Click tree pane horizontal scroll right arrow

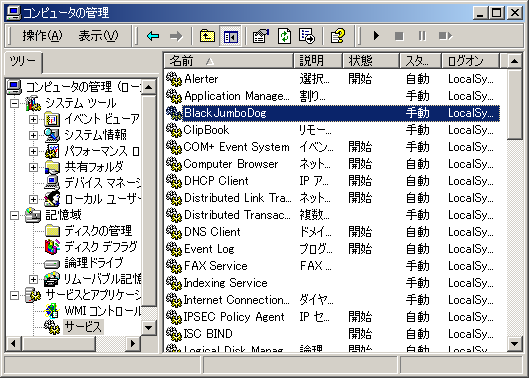click(133, 344)
